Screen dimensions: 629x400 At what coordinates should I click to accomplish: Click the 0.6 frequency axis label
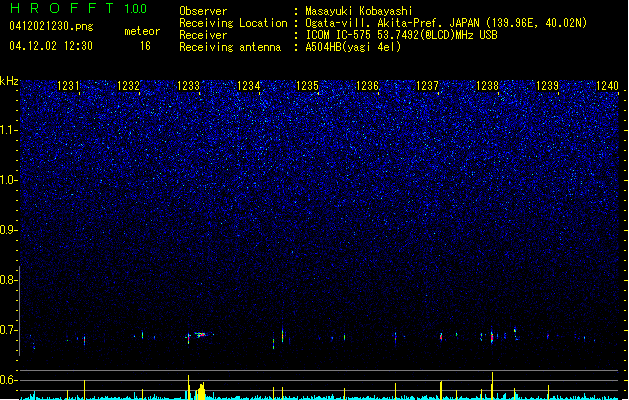[9, 380]
